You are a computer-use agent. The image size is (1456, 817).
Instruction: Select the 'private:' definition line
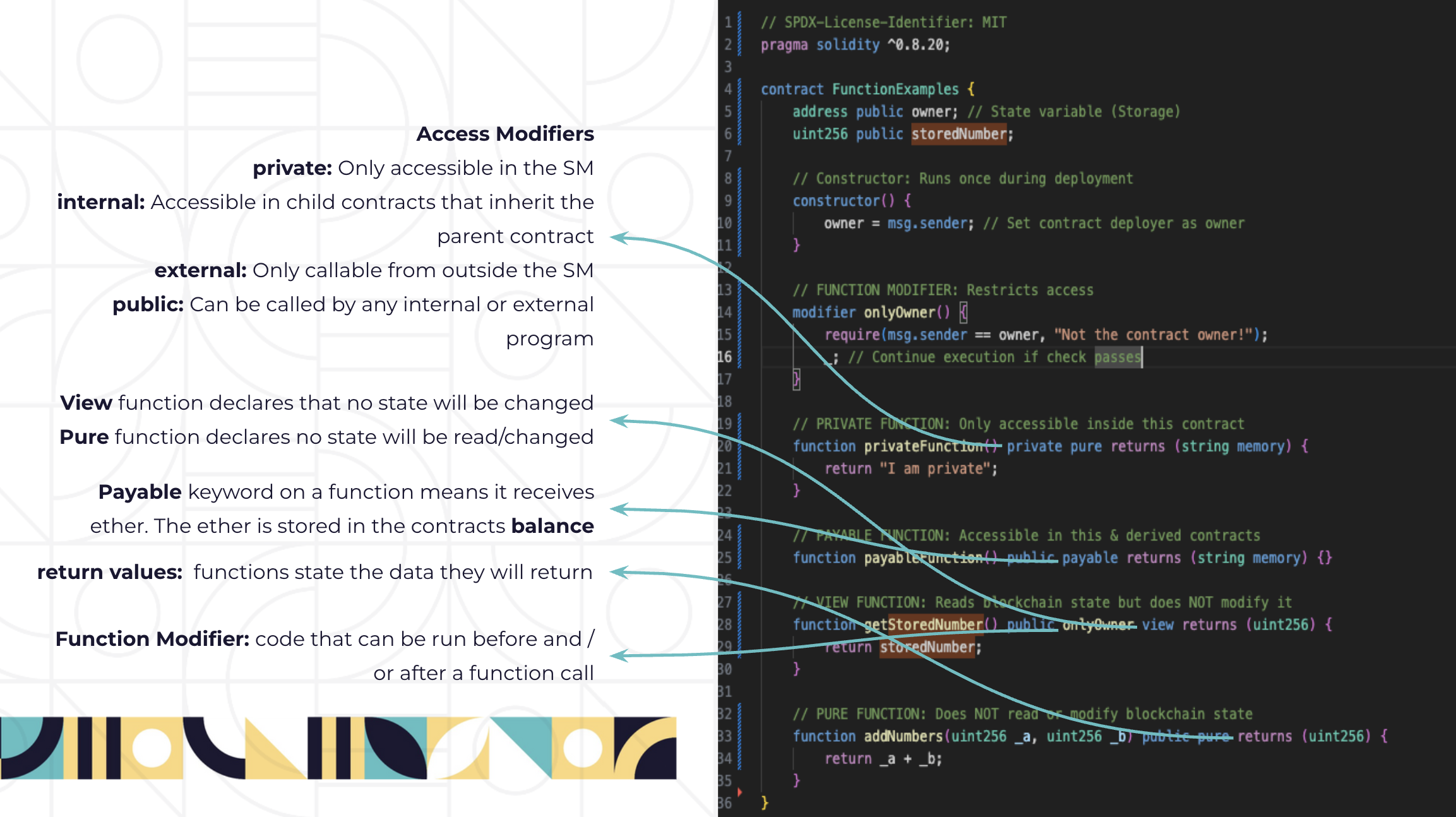point(423,168)
